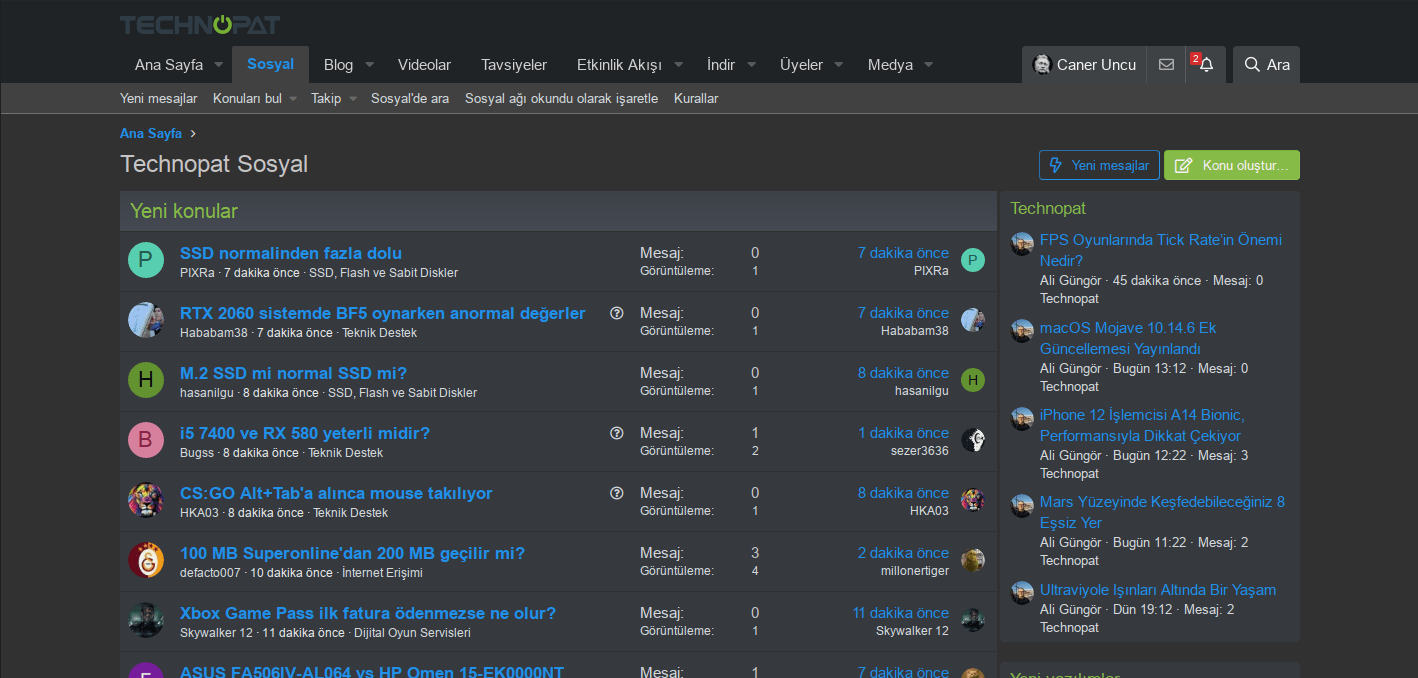
Task: Open topic M.2 SSD mi normal SSD mi?
Action: (x=293, y=373)
